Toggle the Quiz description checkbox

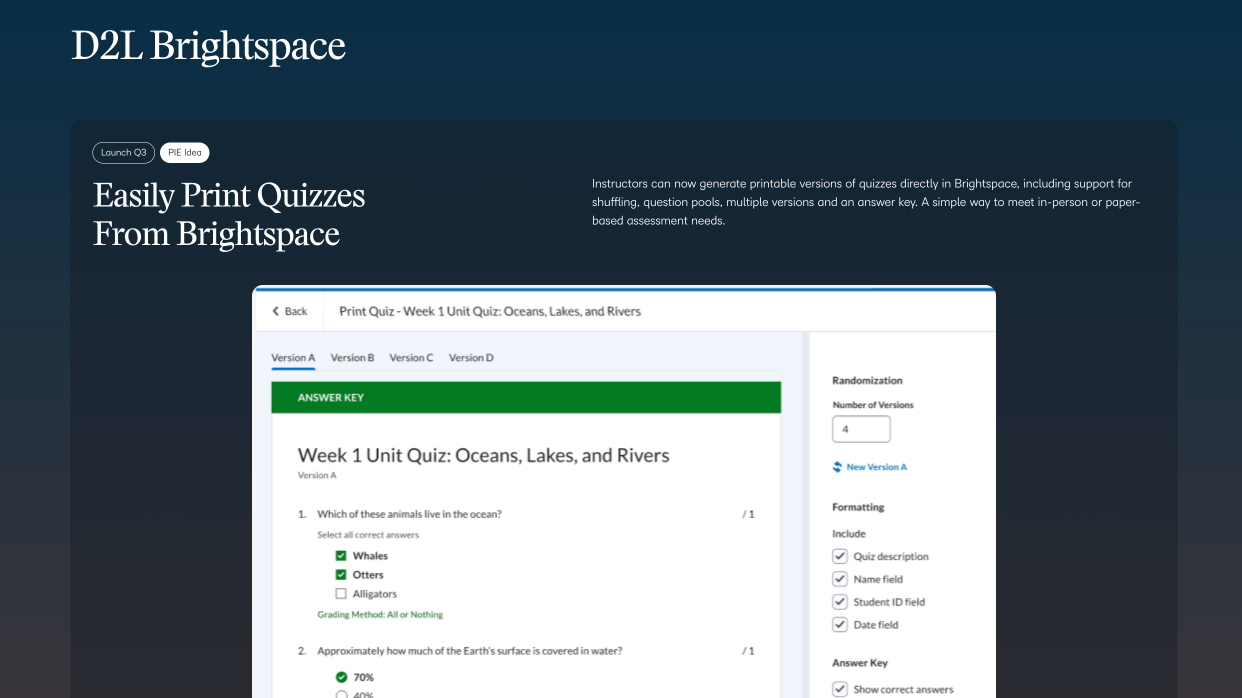840,556
